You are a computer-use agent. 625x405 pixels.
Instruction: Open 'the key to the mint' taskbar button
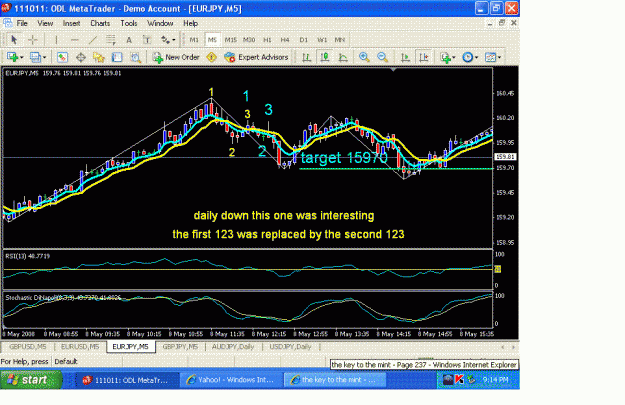[334, 380]
